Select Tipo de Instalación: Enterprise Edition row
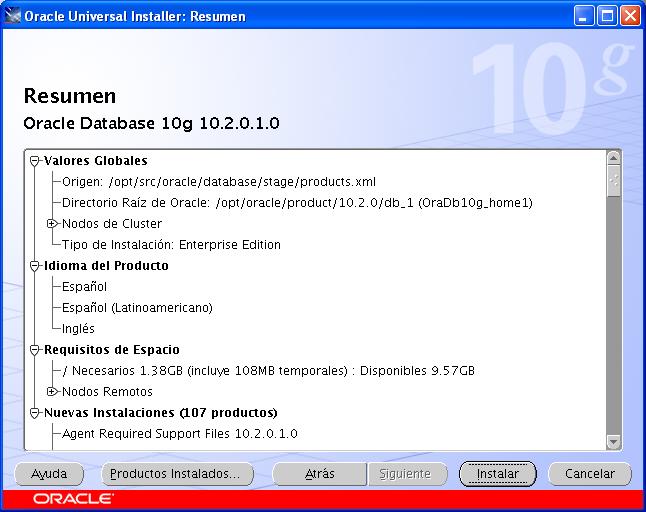Image resolution: width=646 pixels, height=512 pixels. [x=171, y=245]
